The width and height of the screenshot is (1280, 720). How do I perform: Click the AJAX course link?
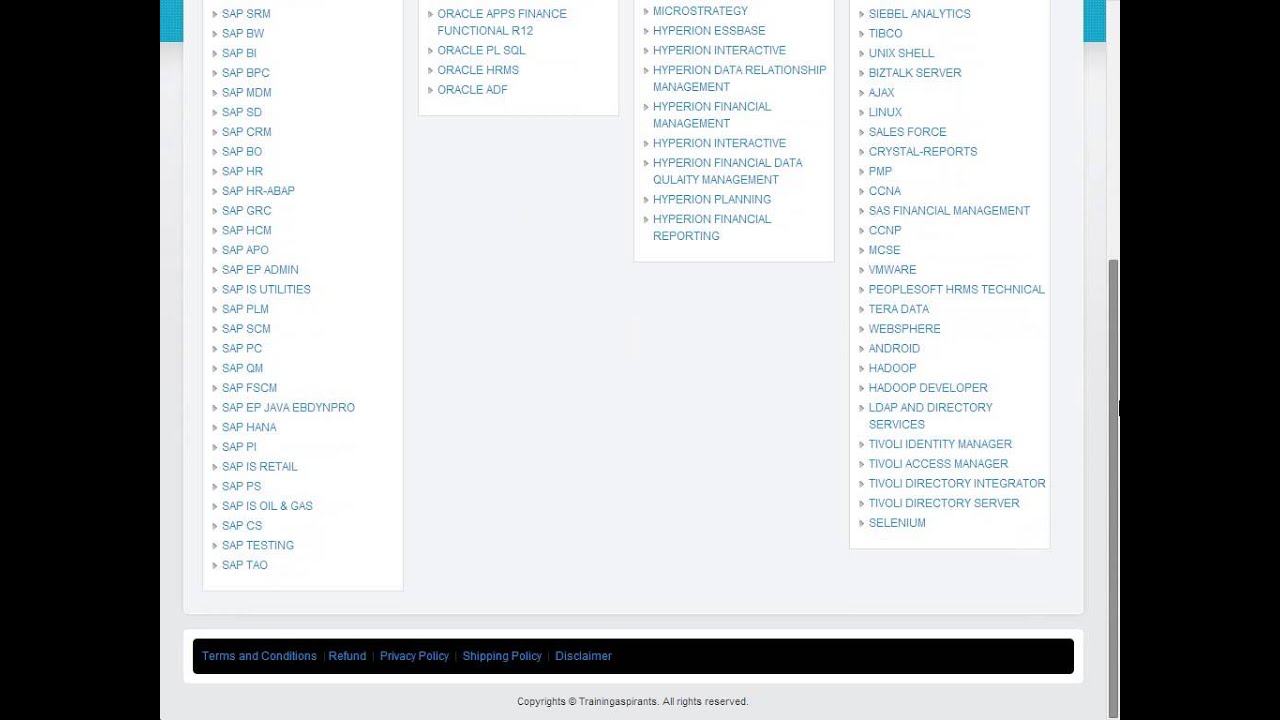click(881, 93)
